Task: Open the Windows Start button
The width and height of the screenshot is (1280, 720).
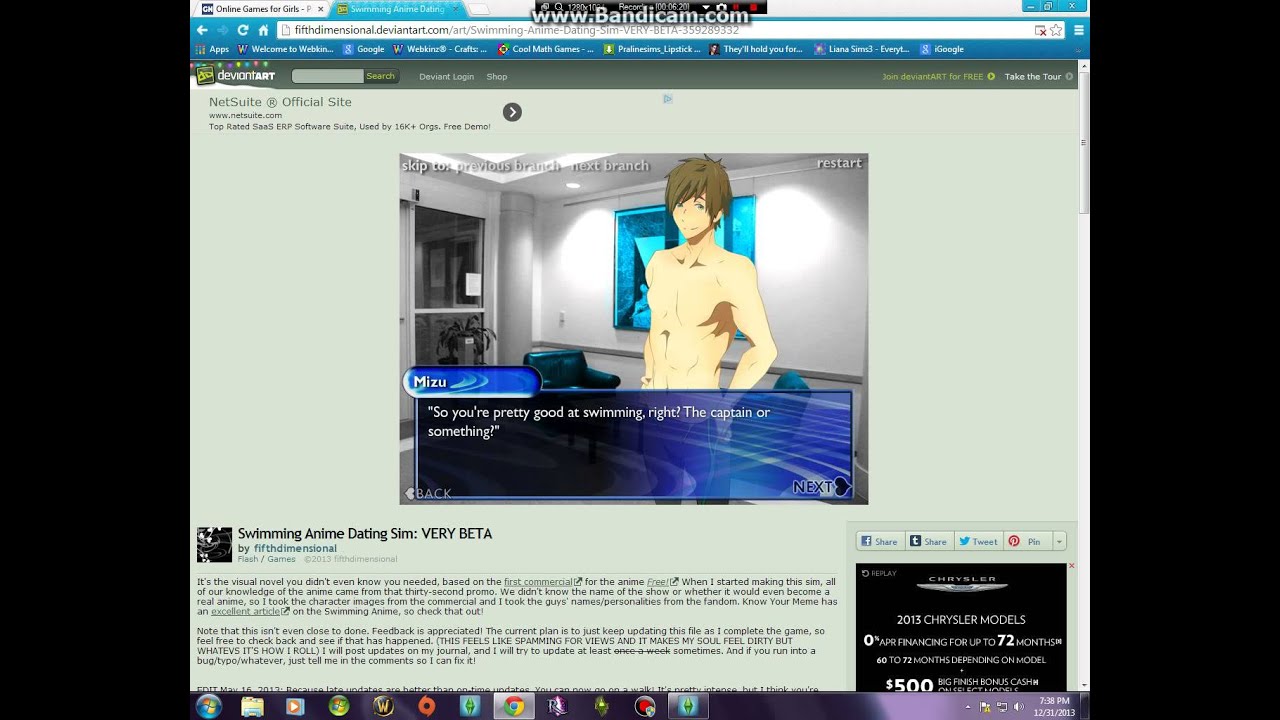Action: coord(209,706)
